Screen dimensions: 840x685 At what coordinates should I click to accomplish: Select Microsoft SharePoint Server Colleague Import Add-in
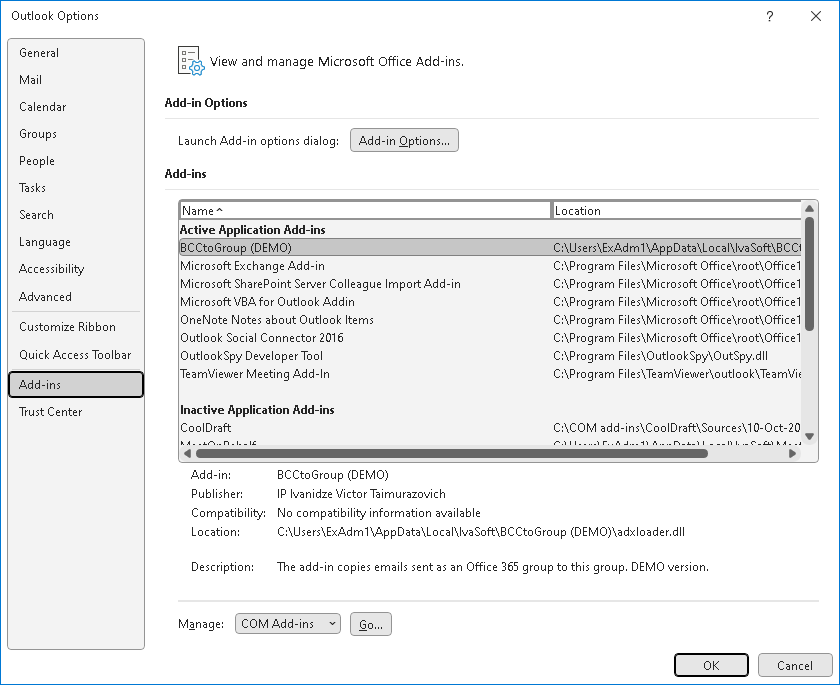click(490, 284)
